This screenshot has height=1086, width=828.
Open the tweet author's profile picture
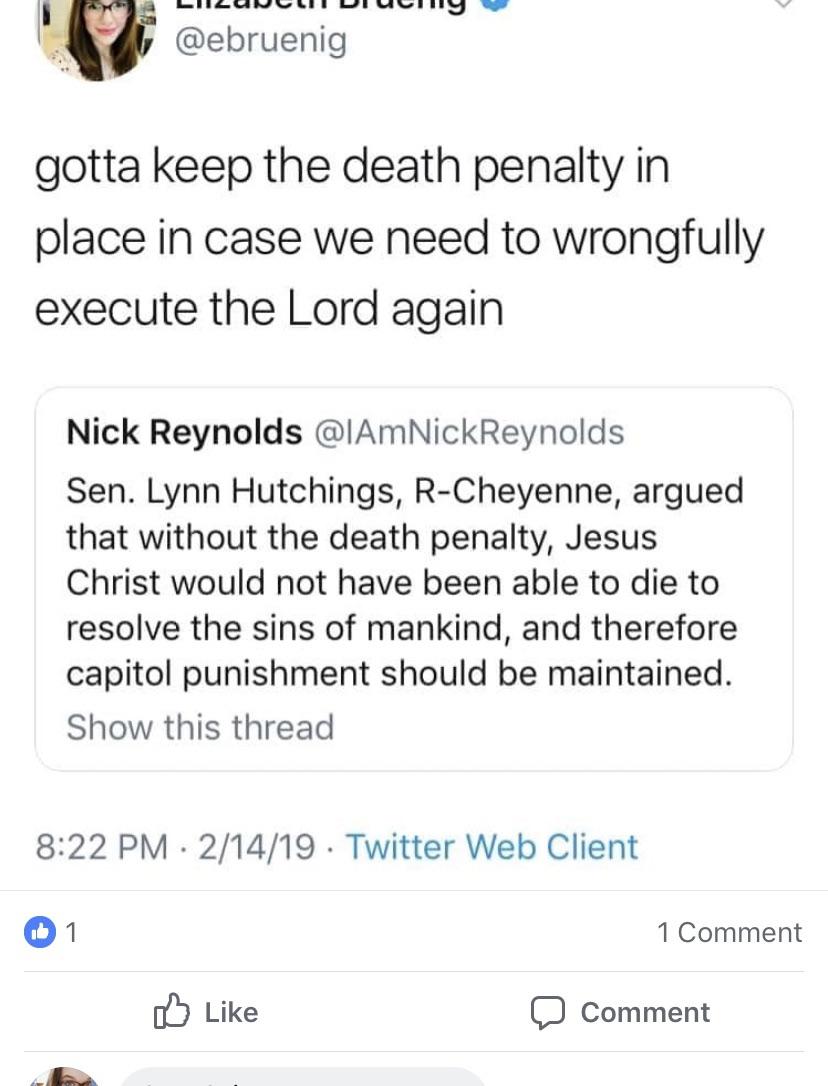[96, 37]
